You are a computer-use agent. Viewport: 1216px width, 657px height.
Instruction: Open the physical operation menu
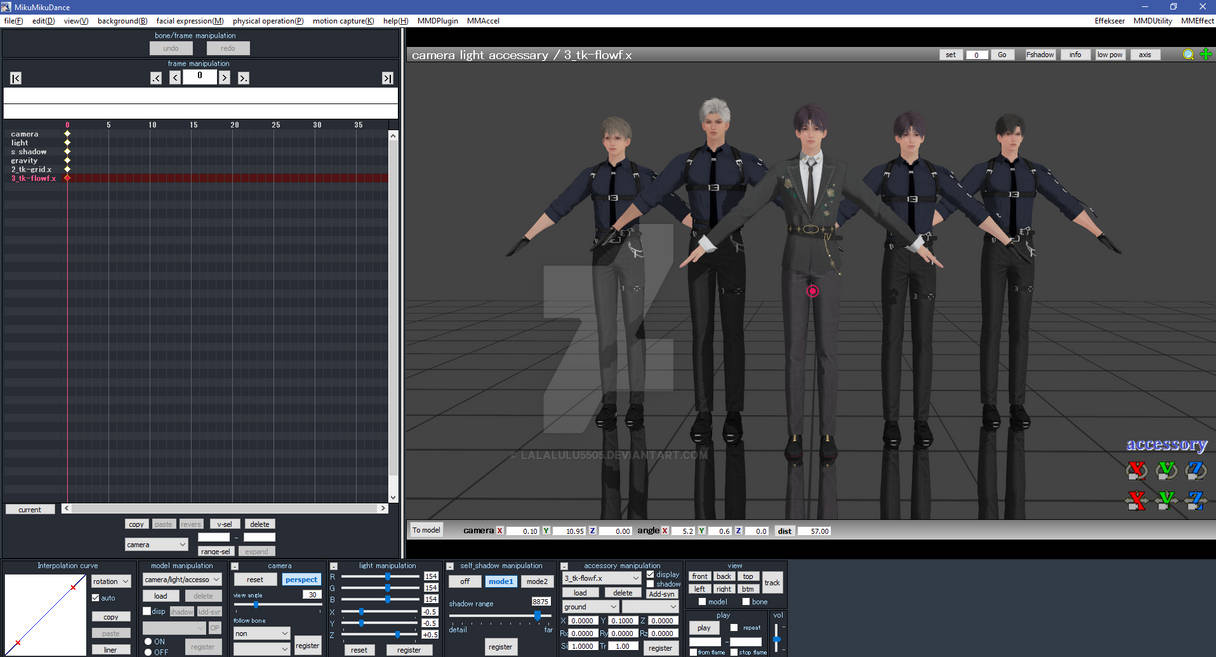point(268,21)
